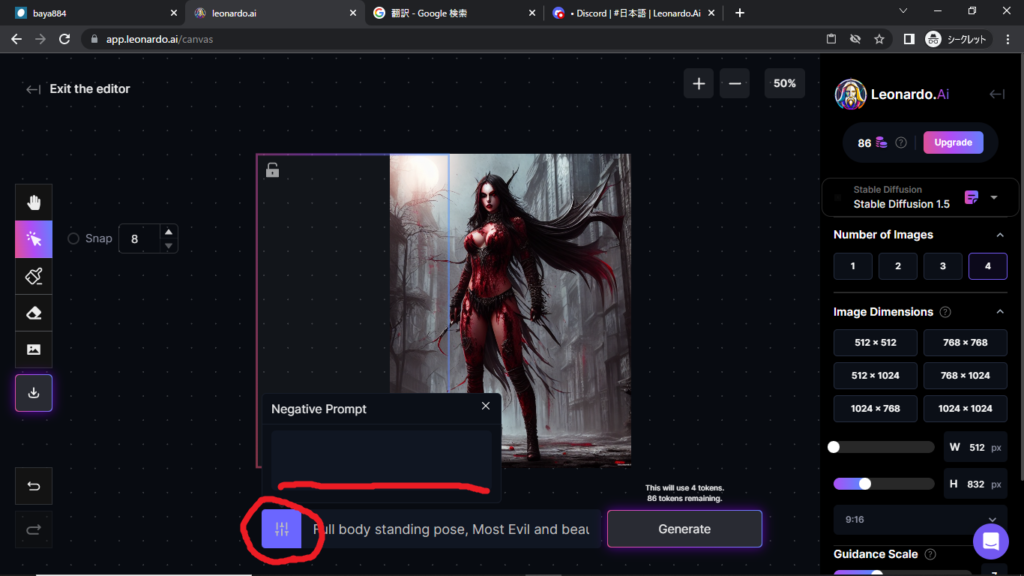Click the undo arrow icon
The width and height of the screenshot is (1024, 576).
(34, 487)
